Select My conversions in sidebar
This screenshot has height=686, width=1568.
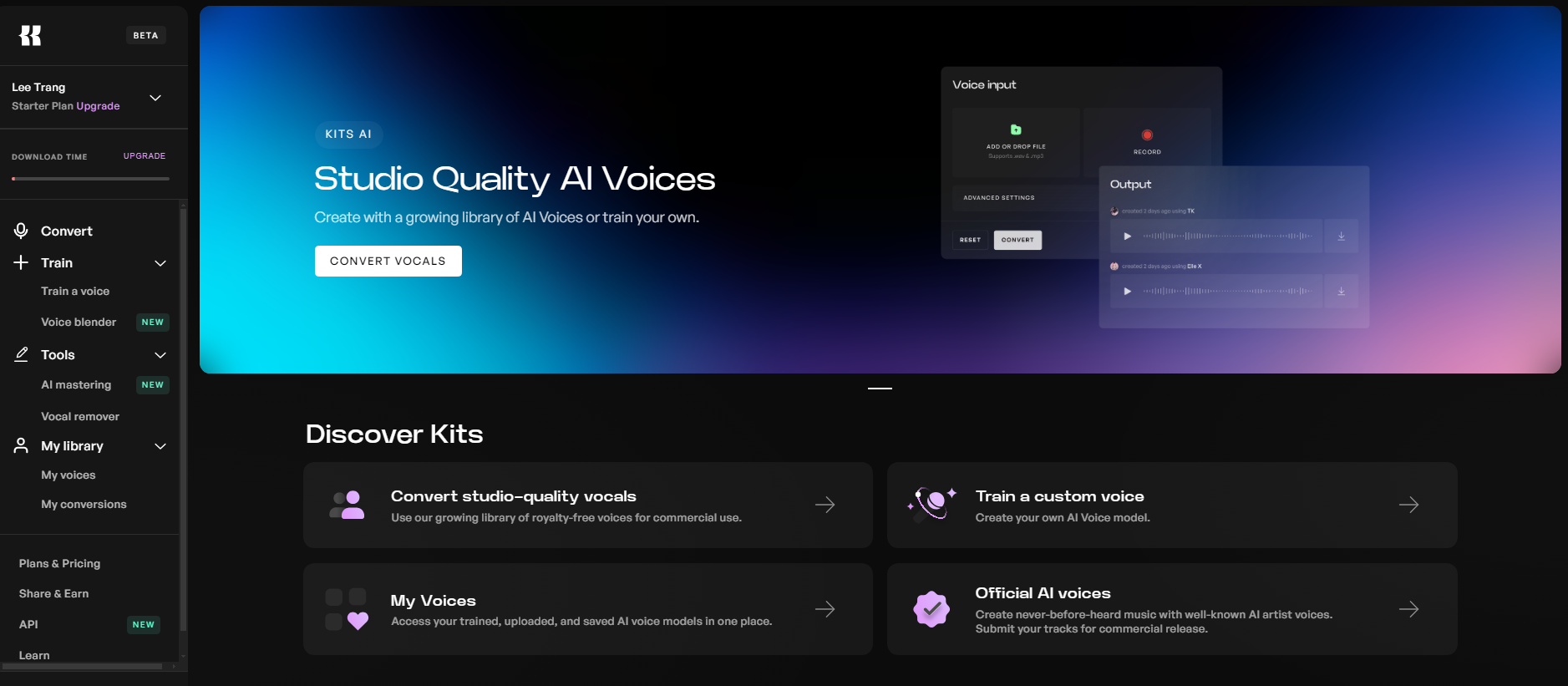(x=84, y=505)
